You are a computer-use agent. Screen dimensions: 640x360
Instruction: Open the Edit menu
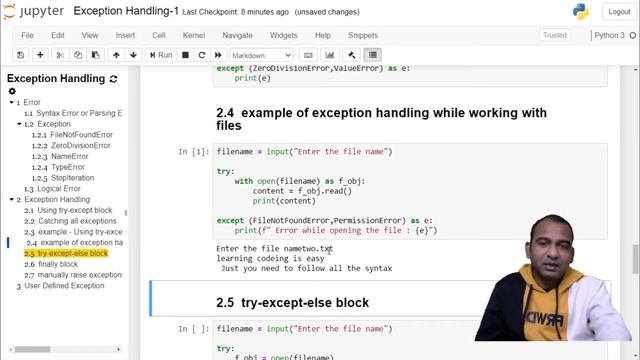click(x=58, y=36)
